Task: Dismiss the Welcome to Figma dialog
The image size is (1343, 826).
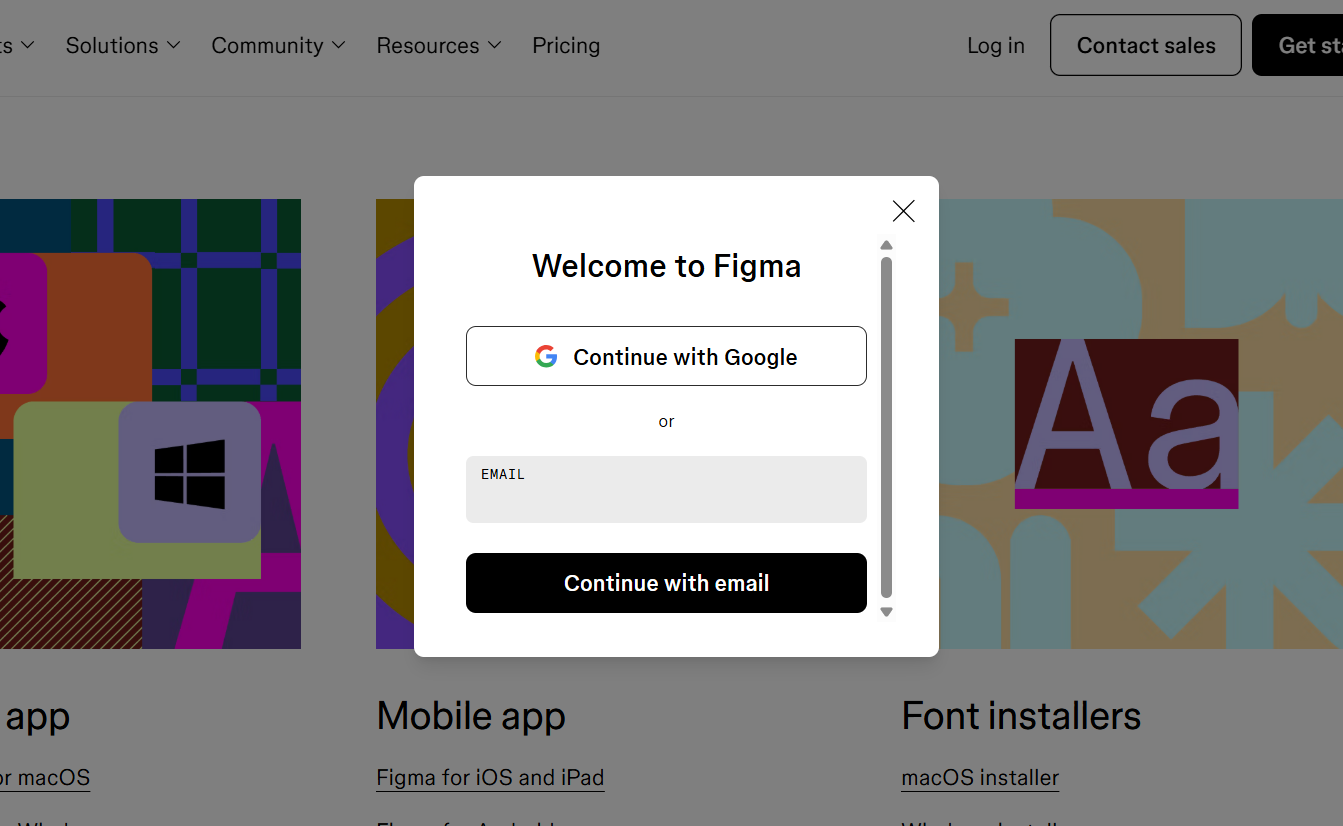Action: 903,211
